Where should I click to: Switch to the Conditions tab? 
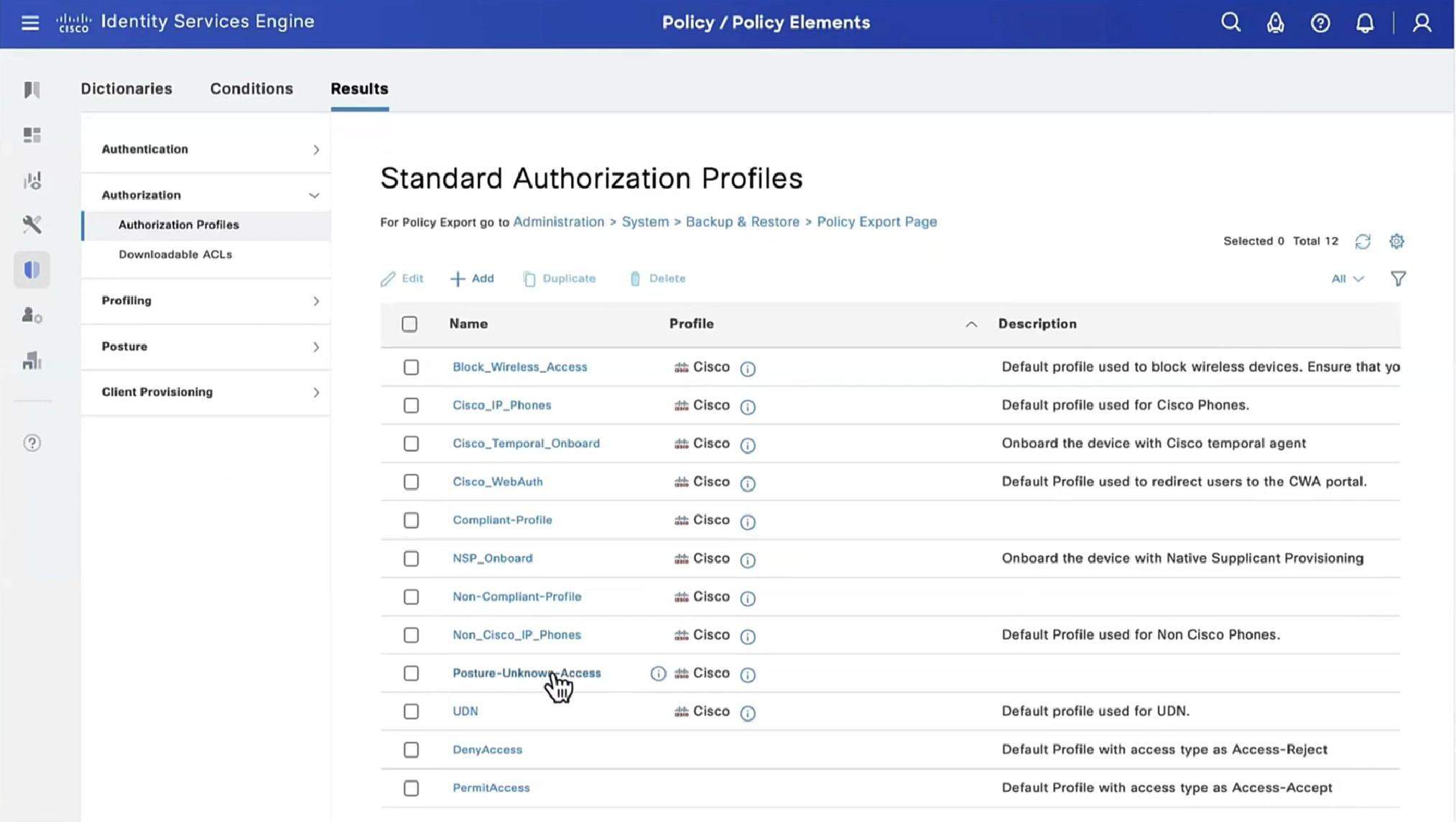point(251,88)
